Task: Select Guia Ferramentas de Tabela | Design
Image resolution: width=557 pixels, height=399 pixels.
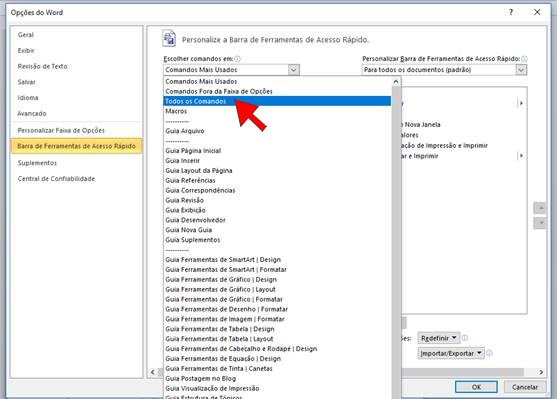Action: click(x=277, y=329)
